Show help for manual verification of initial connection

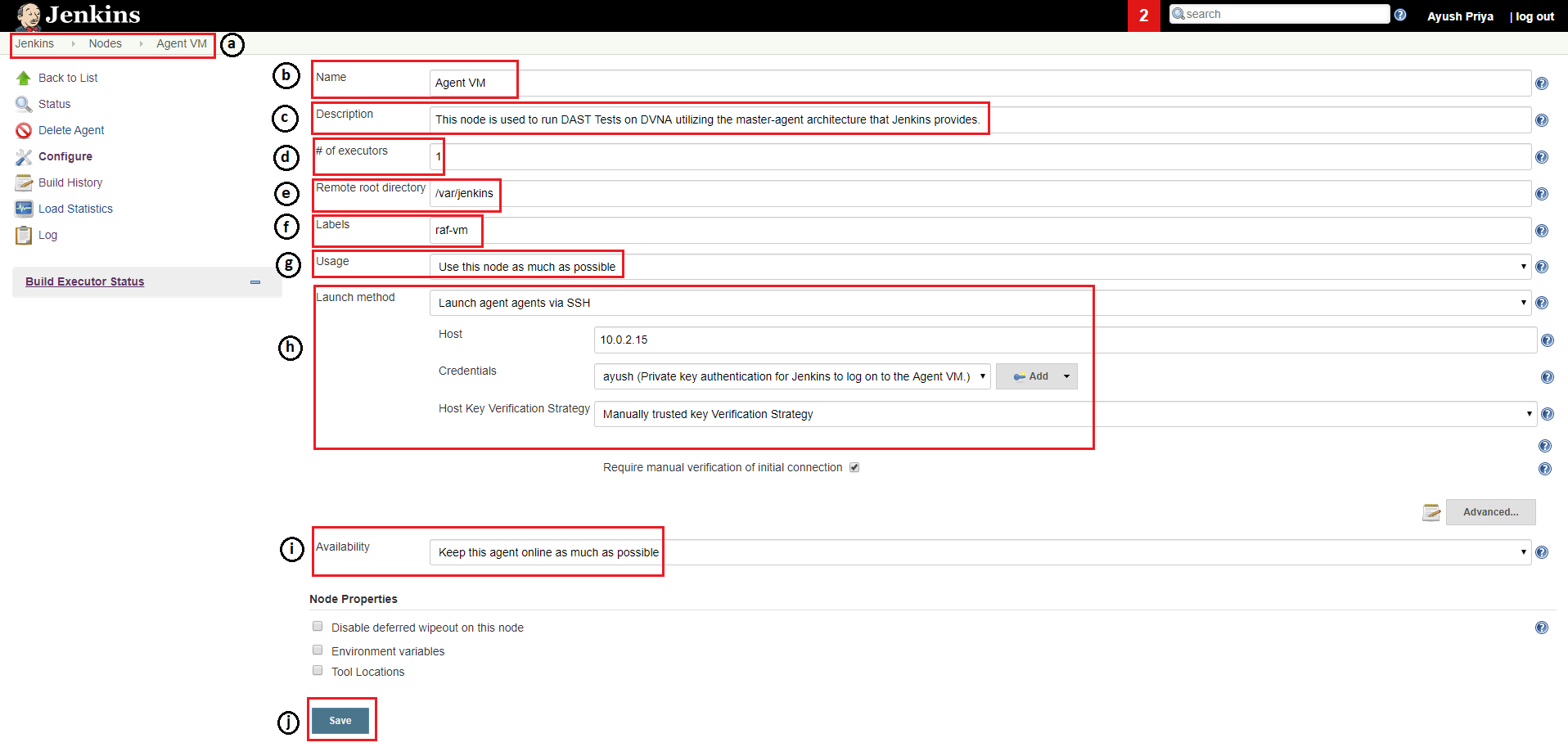pyautogui.click(x=1545, y=469)
